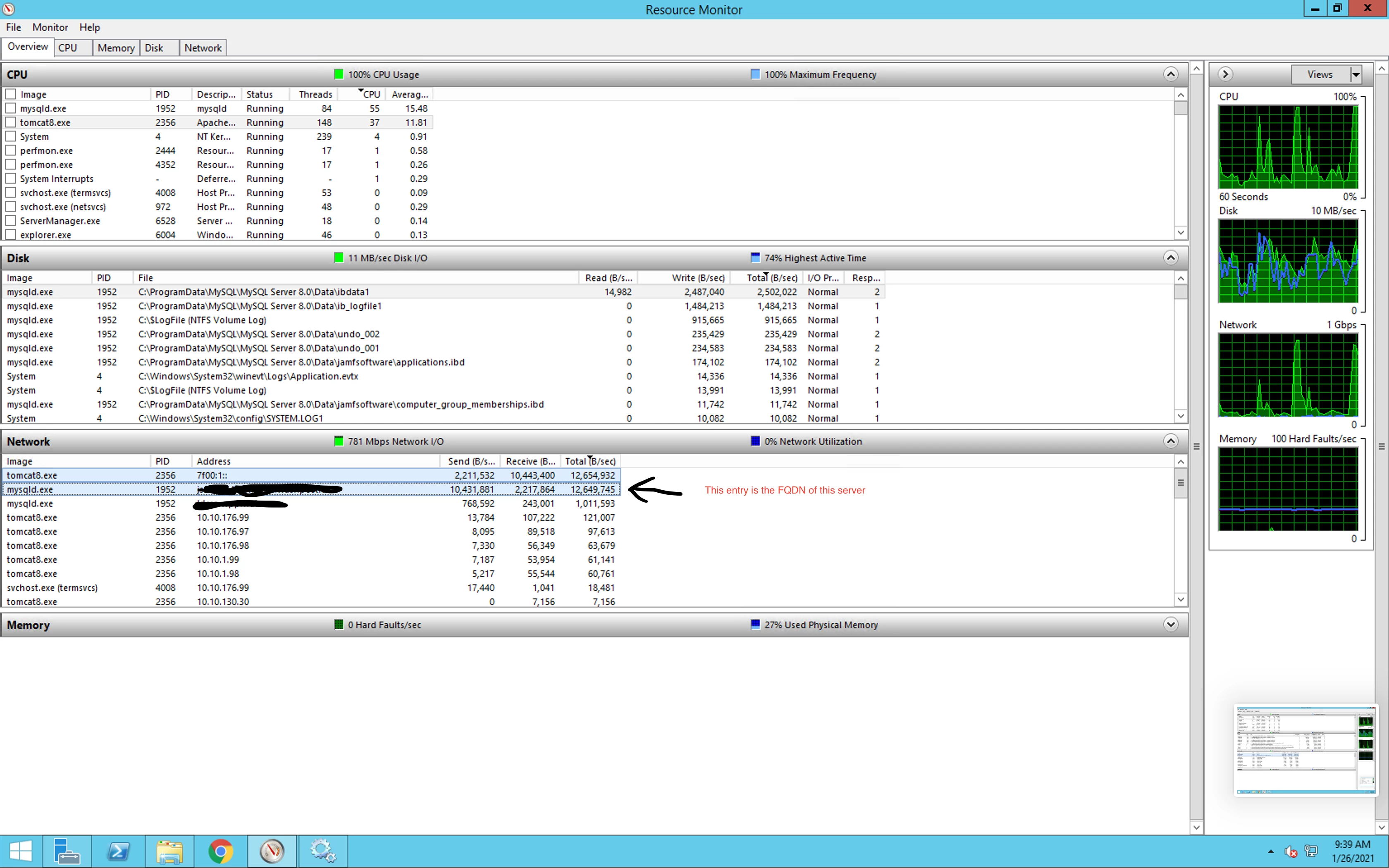Click the screenshot preview thumbnail
1389x868 pixels.
(x=1306, y=750)
